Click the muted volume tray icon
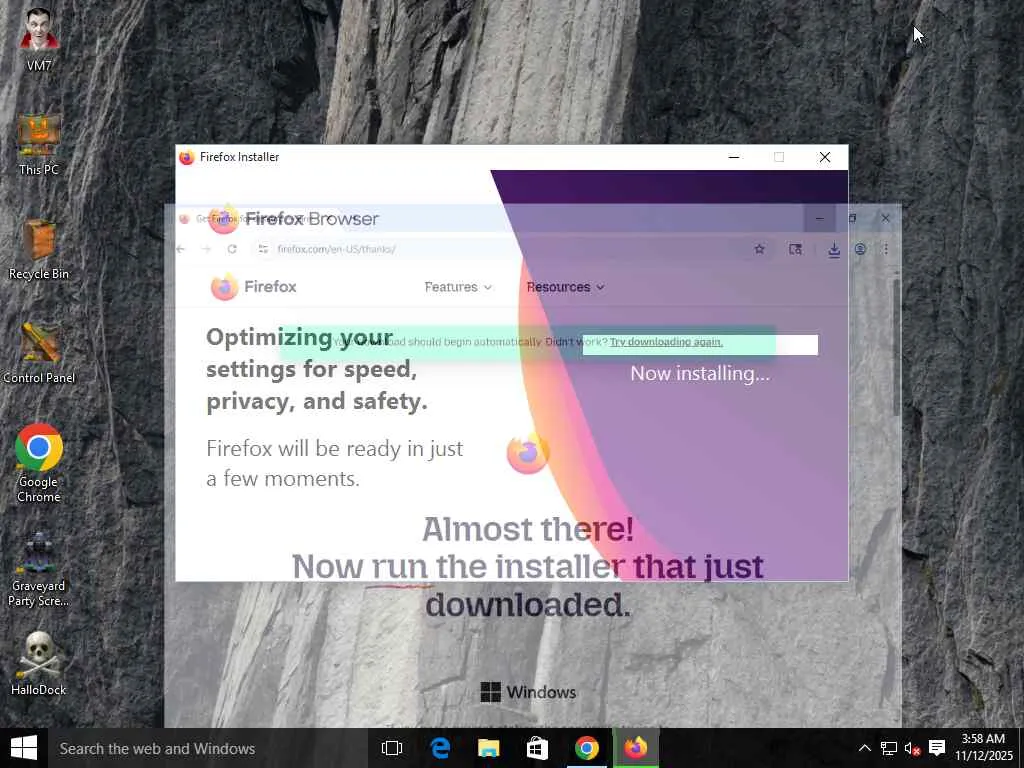1024x768 pixels. point(912,748)
